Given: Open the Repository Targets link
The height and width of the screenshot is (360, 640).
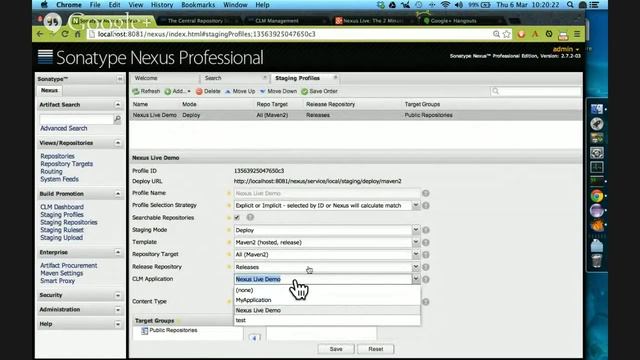Looking at the screenshot, I should click(x=67, y=164).
